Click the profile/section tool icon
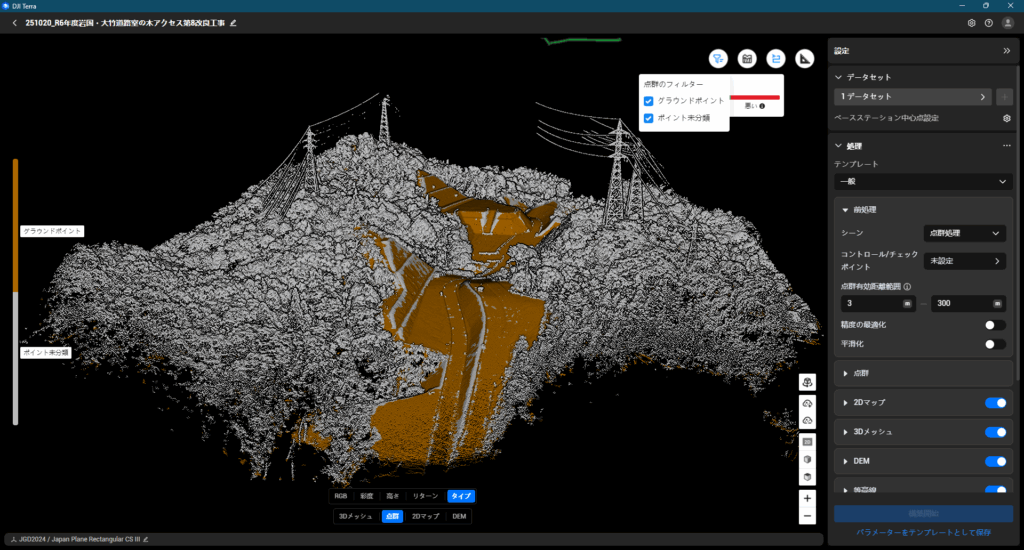The image size is (1024, 550). [776, 59]
